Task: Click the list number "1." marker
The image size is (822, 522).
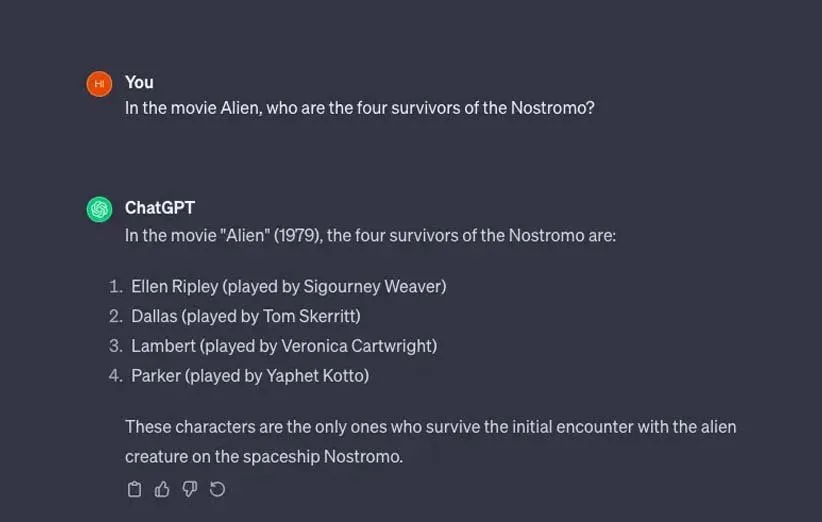Action: tap(116, 286)
